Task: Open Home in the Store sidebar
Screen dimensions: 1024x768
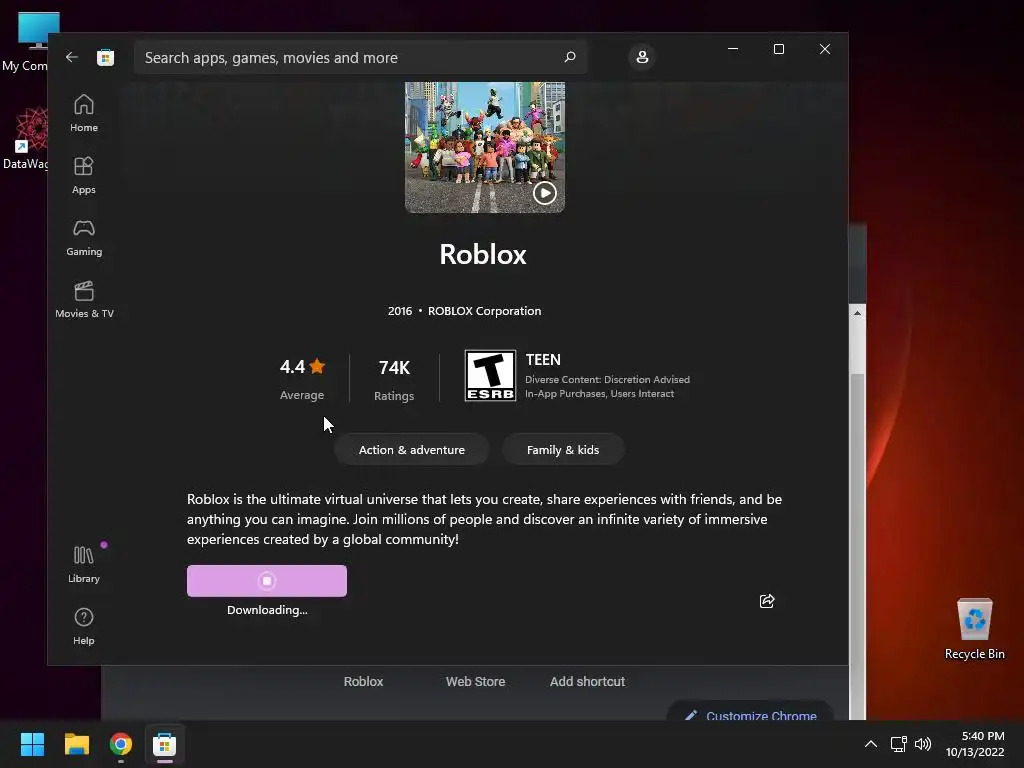Action: pos(84,114)
